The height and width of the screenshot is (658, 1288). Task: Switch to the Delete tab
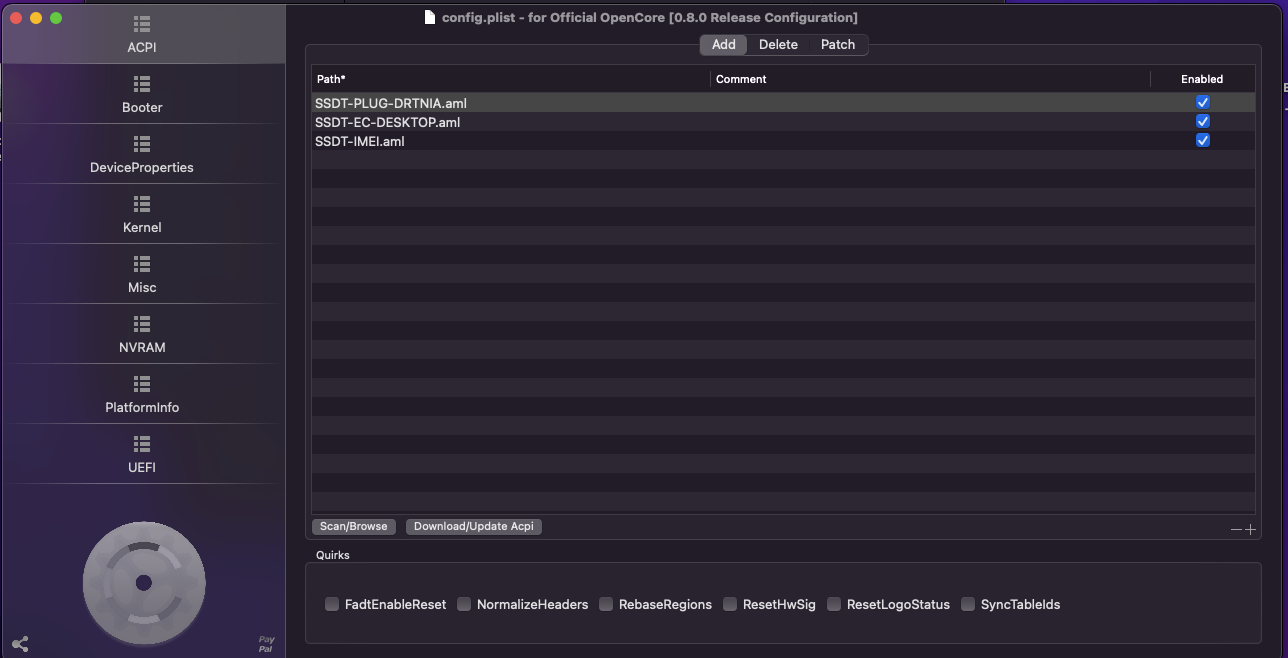coord(778,45)
